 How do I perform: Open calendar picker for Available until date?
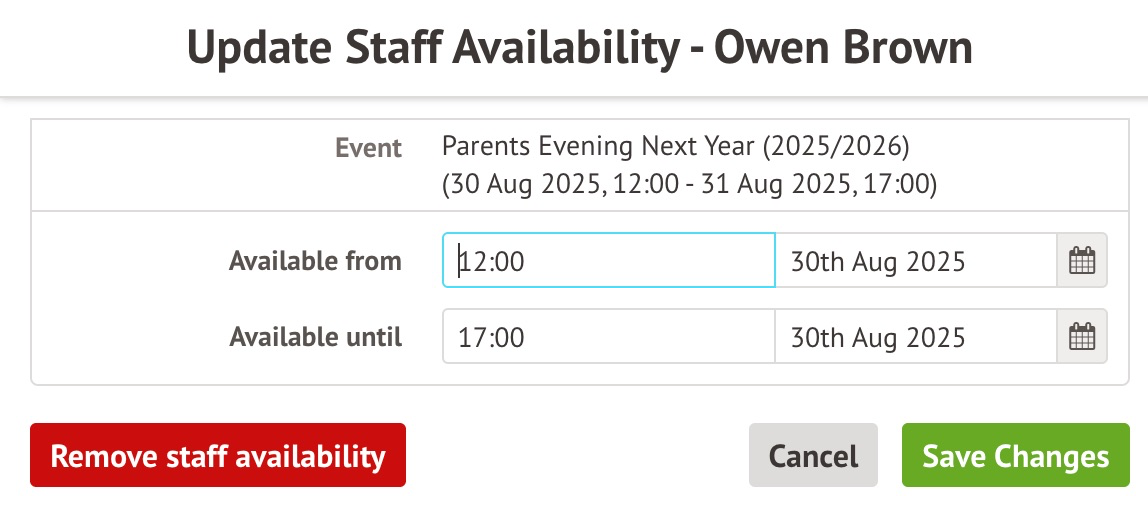click(x=1082, y=336)
